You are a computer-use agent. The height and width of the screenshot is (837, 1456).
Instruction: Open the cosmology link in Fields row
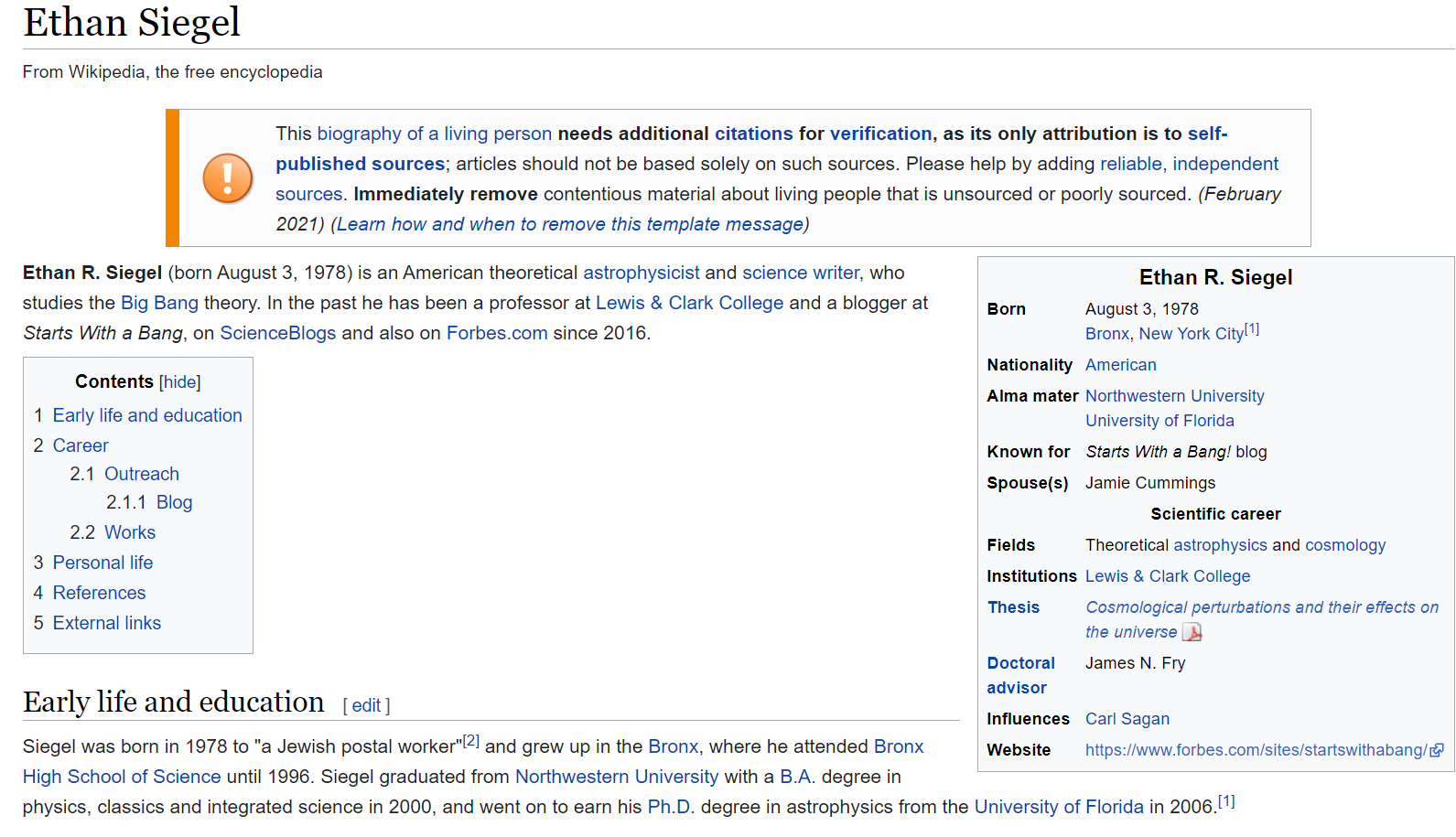coord(1345,545)
